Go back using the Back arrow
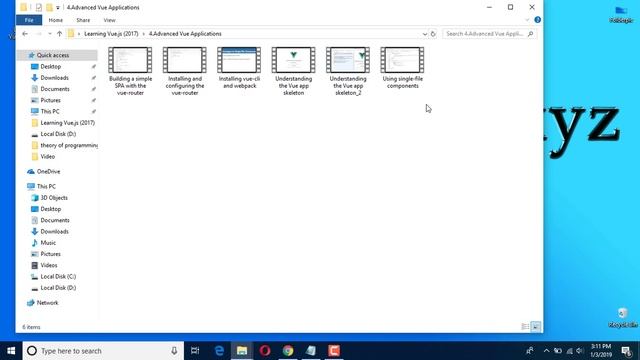This screenshot has height=360, width=640. point(25,34)
